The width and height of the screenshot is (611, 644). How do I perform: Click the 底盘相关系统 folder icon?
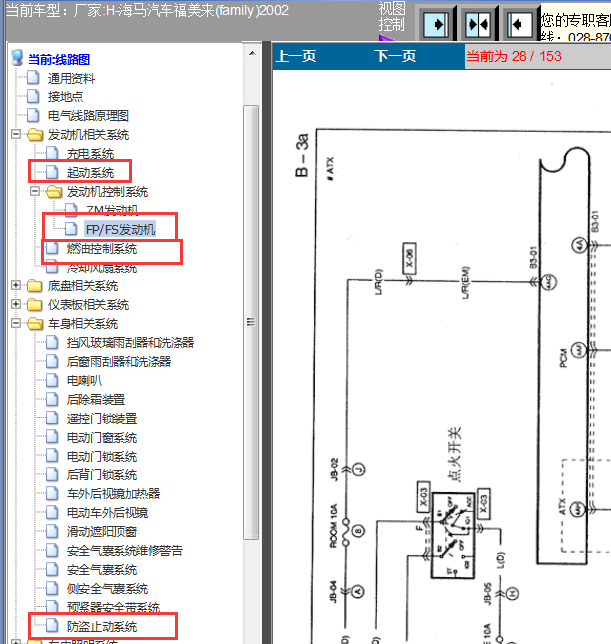point(35,285)
